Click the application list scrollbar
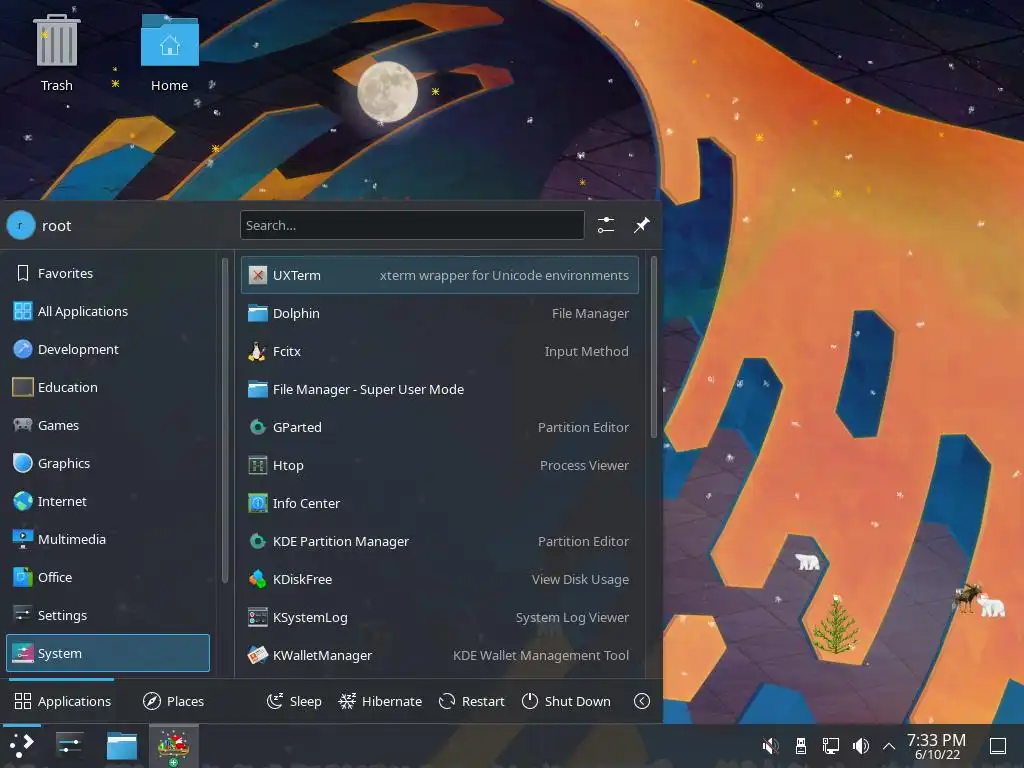This screenshot has width=1024, height=768. [x=654, y=347]
